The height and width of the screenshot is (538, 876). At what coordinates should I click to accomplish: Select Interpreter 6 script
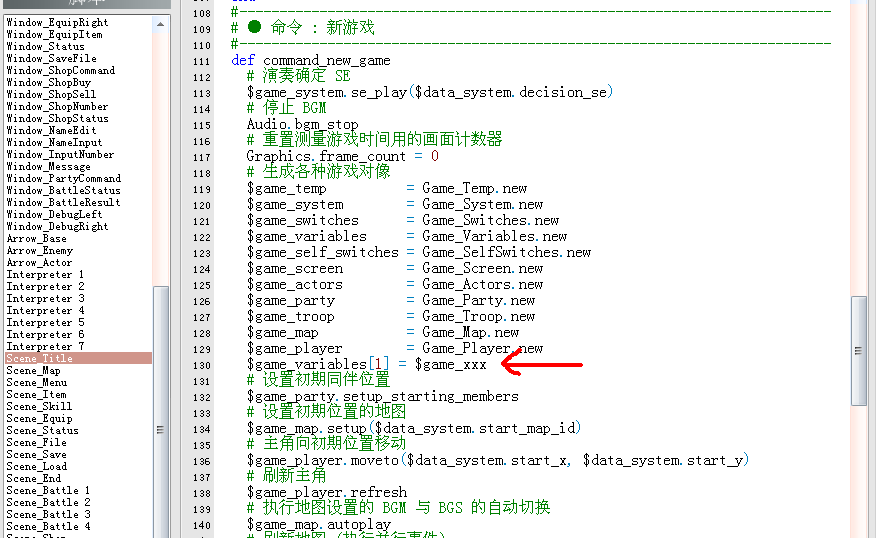pyautogui.click(x=45, y=335)
